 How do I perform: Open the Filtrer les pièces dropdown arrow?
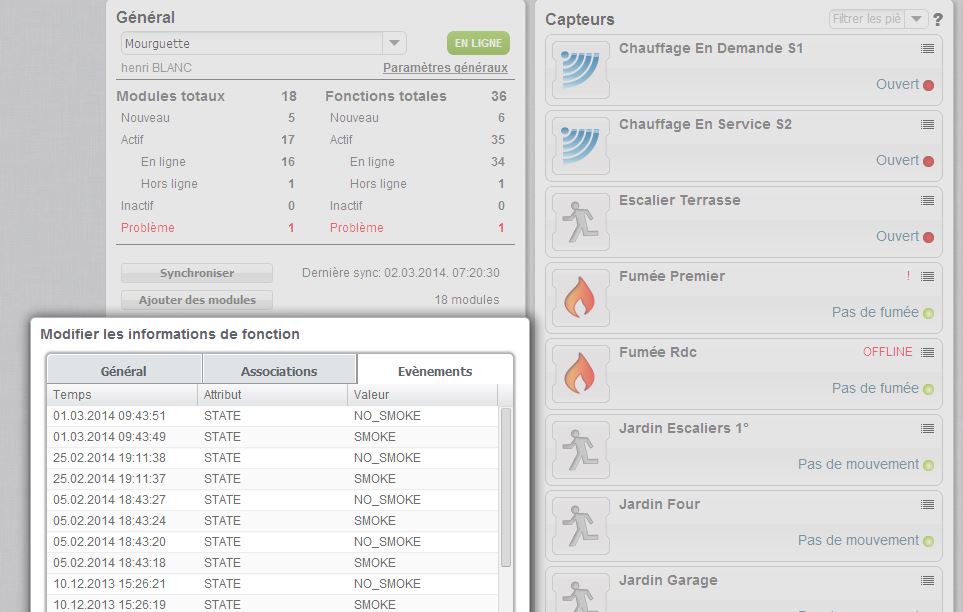[x=916, y=19]
